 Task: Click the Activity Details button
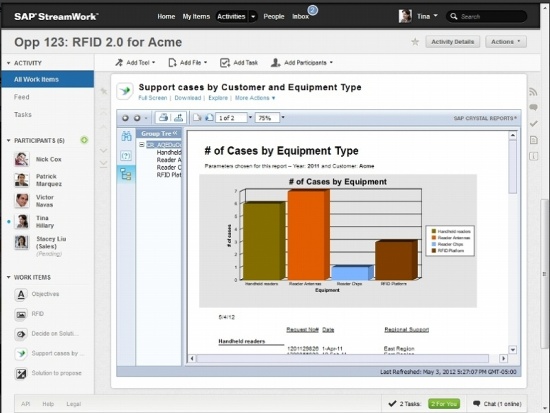coord(452,42)
